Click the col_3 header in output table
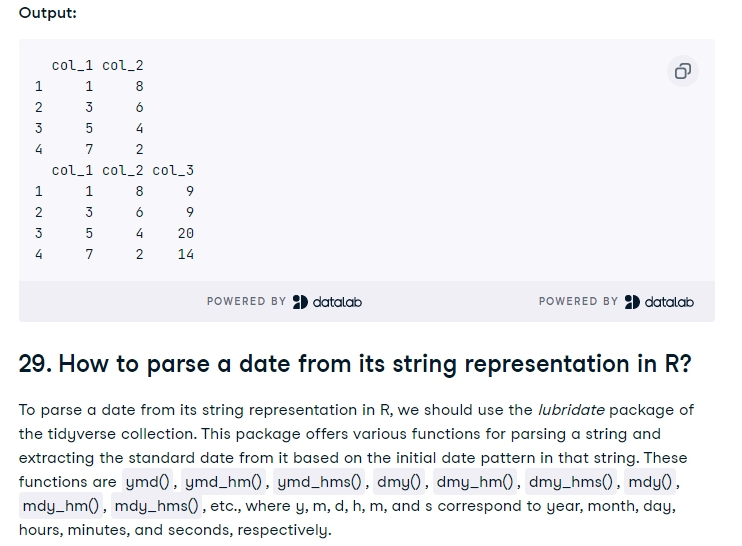 [173, 170]
